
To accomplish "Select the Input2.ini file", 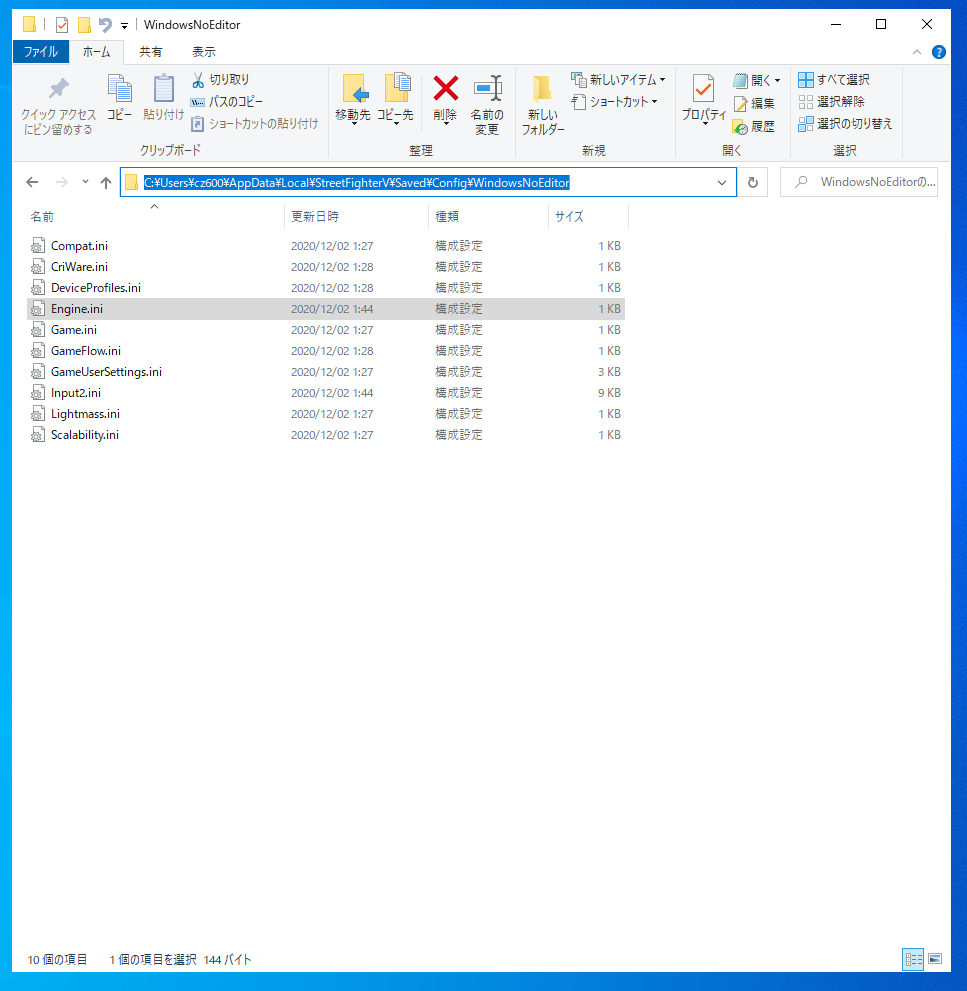I will pos(325,393).
